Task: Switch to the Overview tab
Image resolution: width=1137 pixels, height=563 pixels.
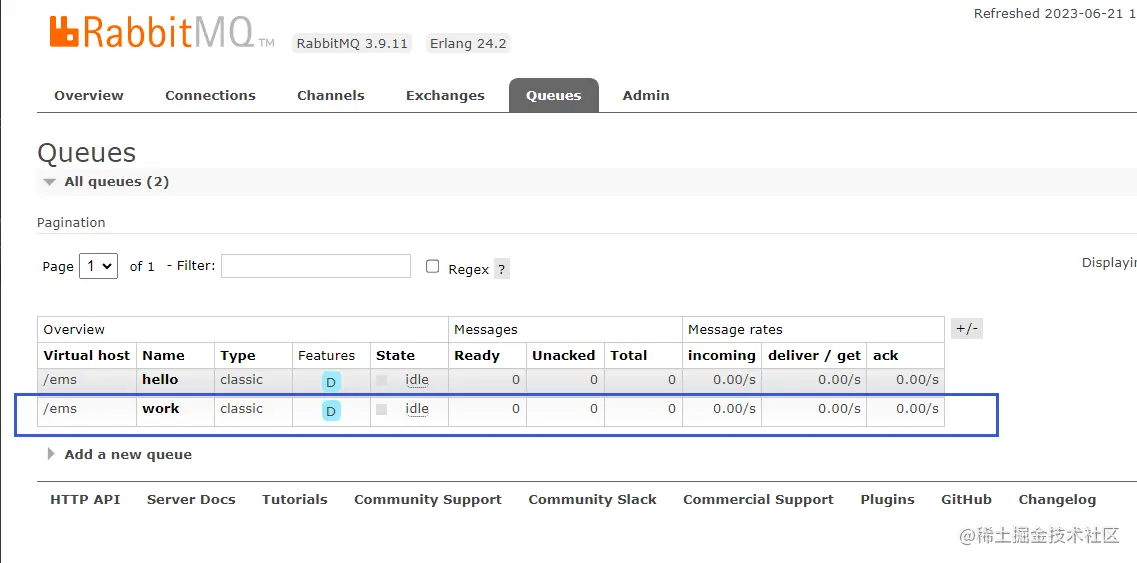Action: pos(89,95)
